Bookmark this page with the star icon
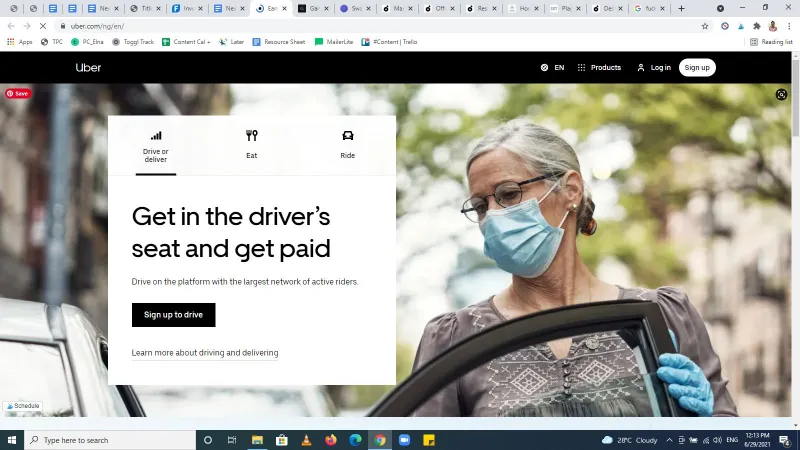The width and height of the screenshot is (800, 450). [x=705, y=26]
